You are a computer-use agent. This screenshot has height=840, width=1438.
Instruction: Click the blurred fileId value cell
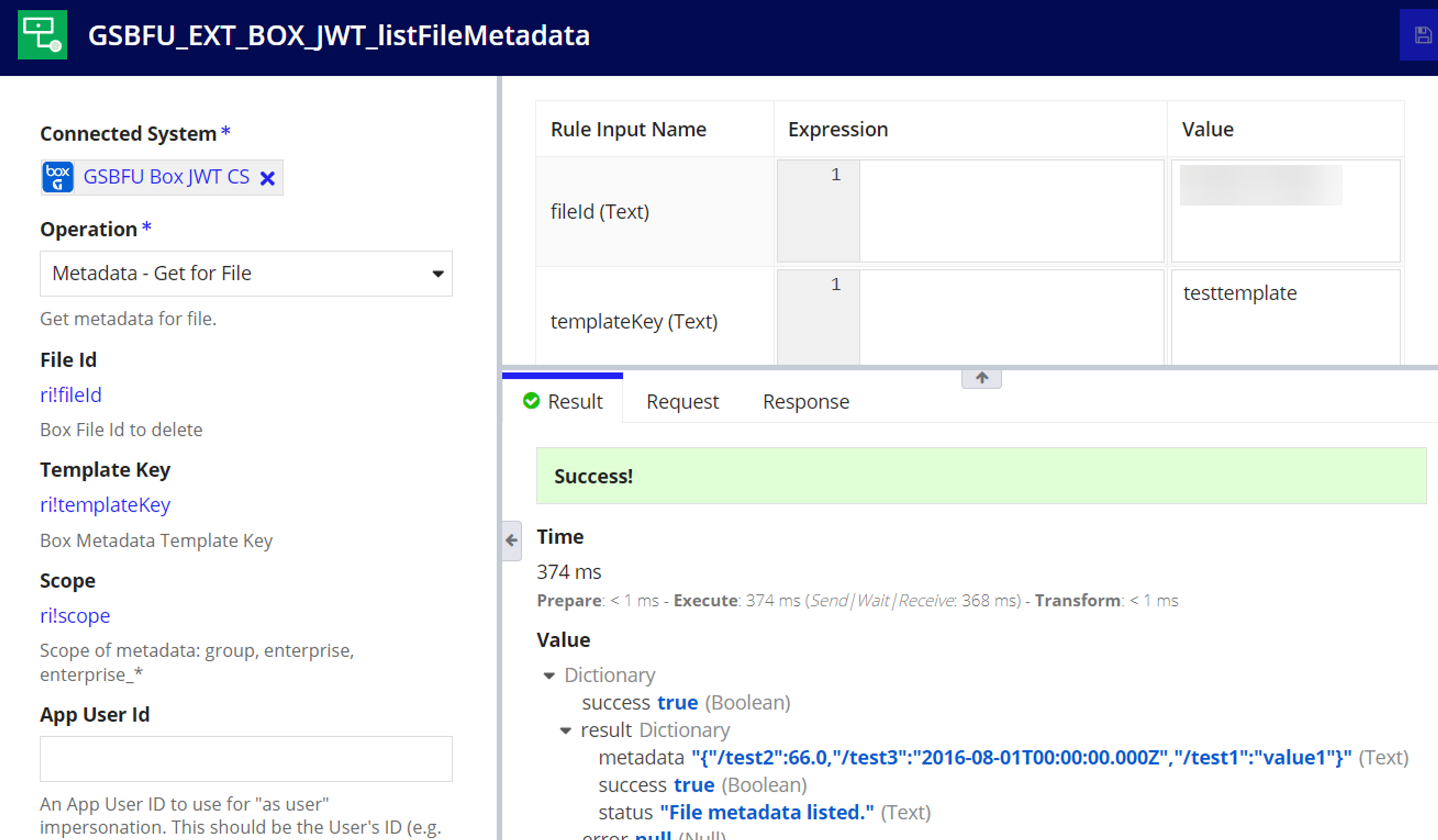coord(1286,211)
